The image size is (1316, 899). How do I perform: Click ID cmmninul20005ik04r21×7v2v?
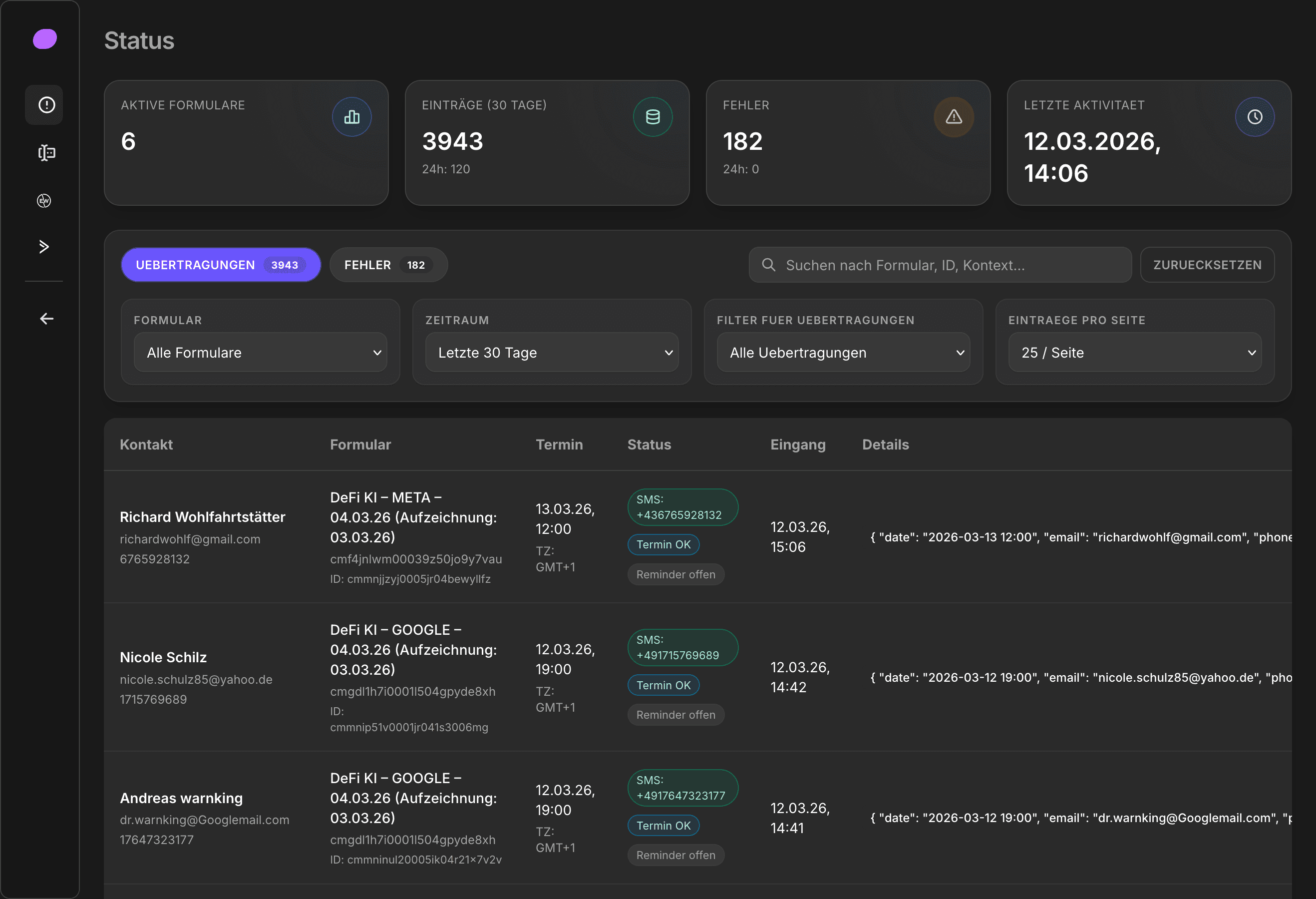tap(416, 860)
